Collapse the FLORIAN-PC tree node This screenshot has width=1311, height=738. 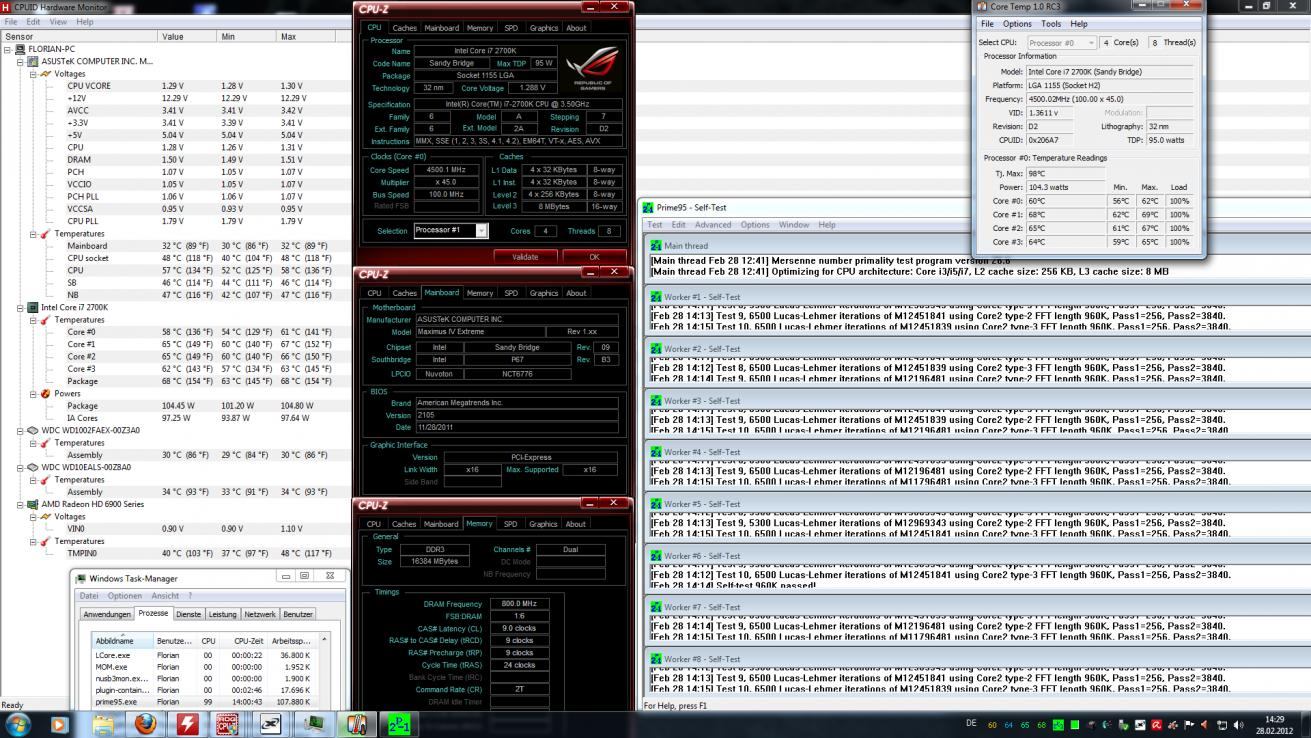coord(8,49)
